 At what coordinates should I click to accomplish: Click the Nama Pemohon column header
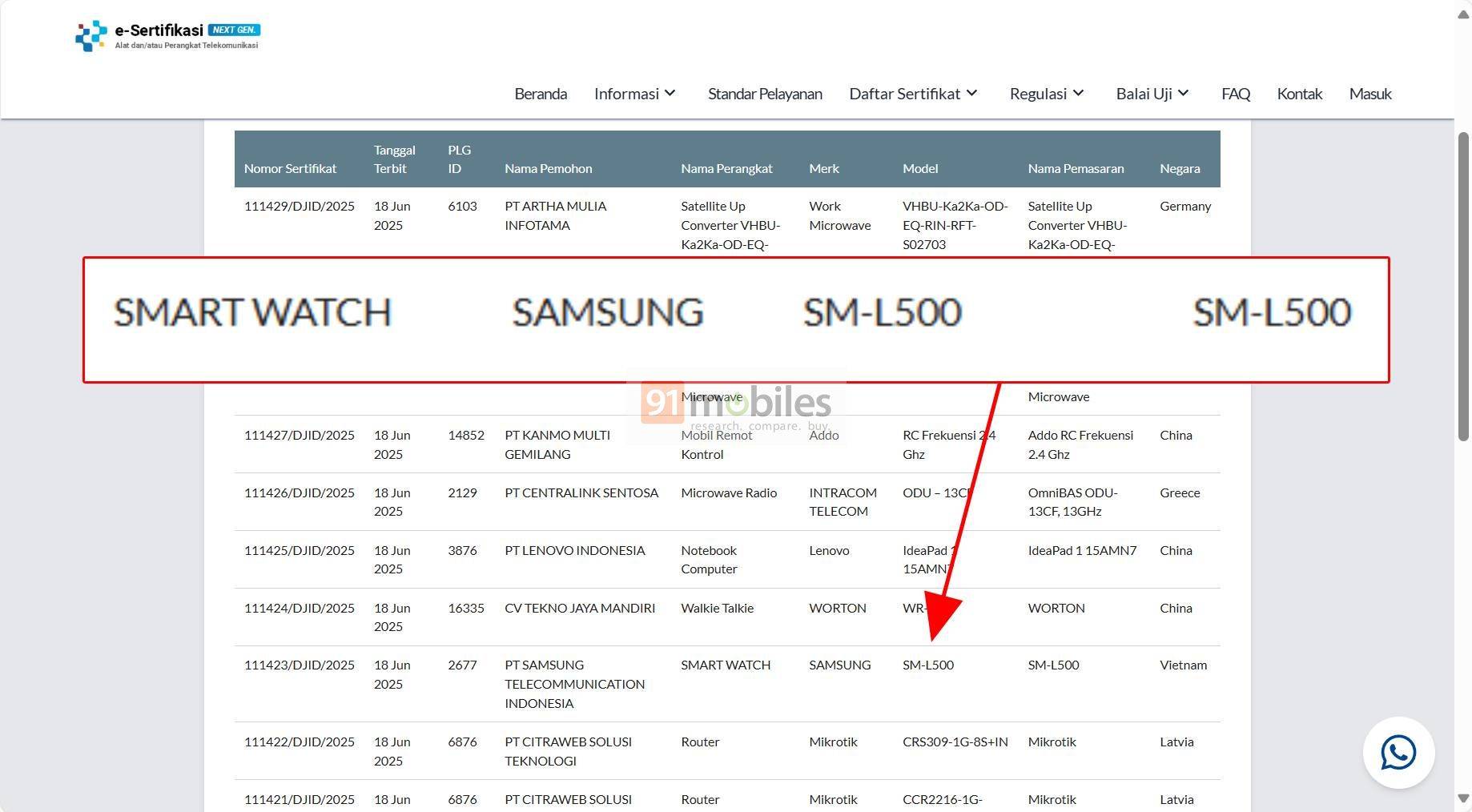548,168
